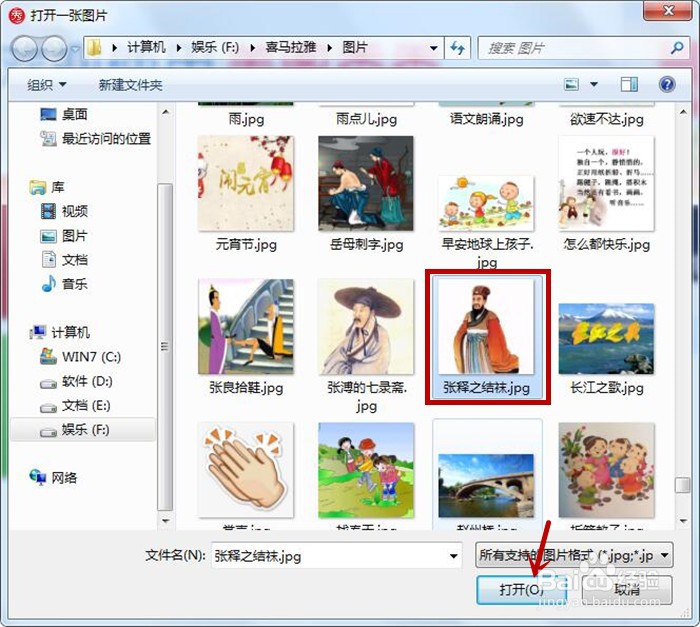700x627 pixels.
Task: Click file name 语文朗诵.jpg
Action: pos(487,120)
